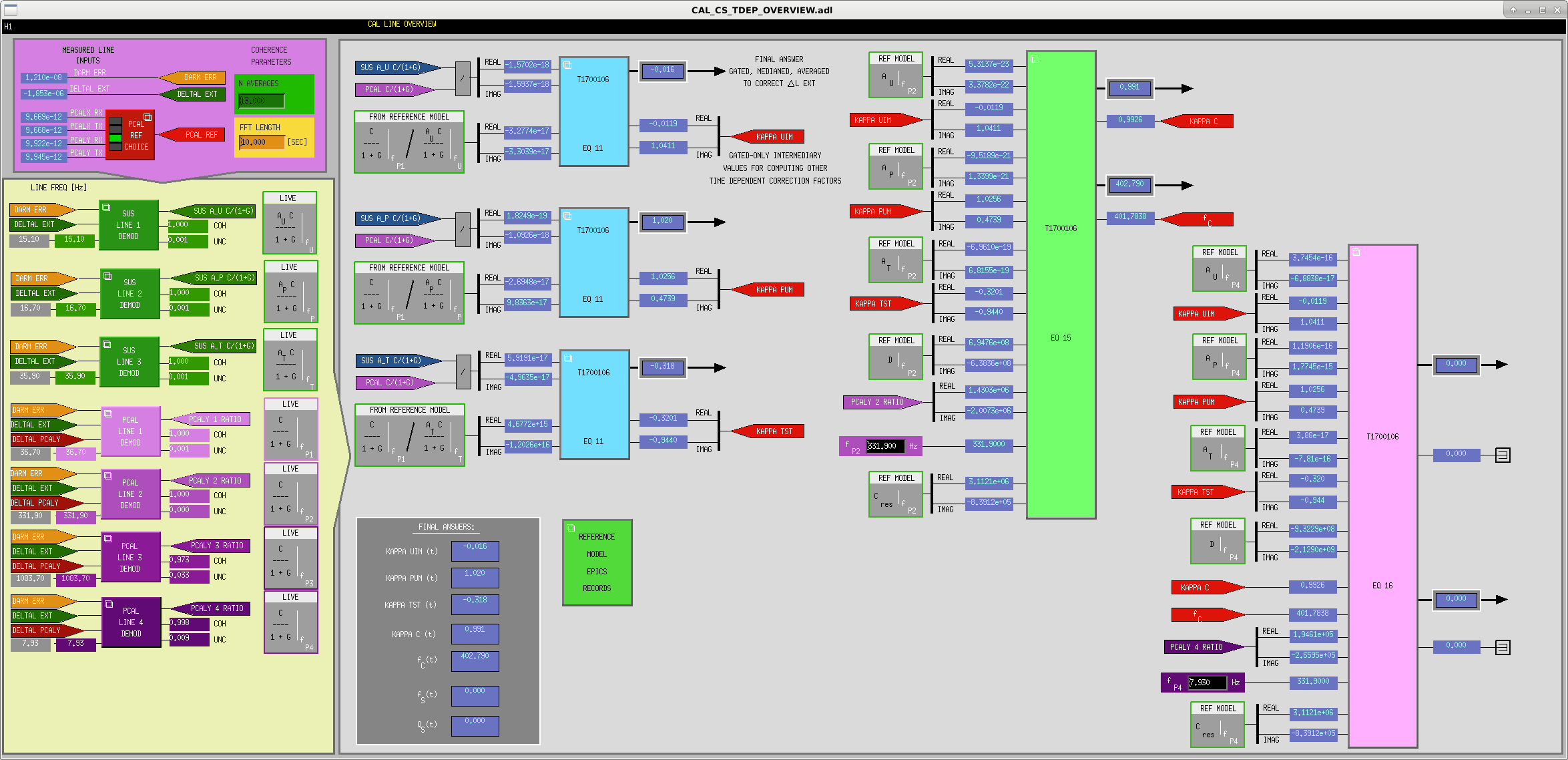Select PCALX TX as the PCAL reference
The width and height of the screenshot is (1568, 760).
click(x=115, y=130)
